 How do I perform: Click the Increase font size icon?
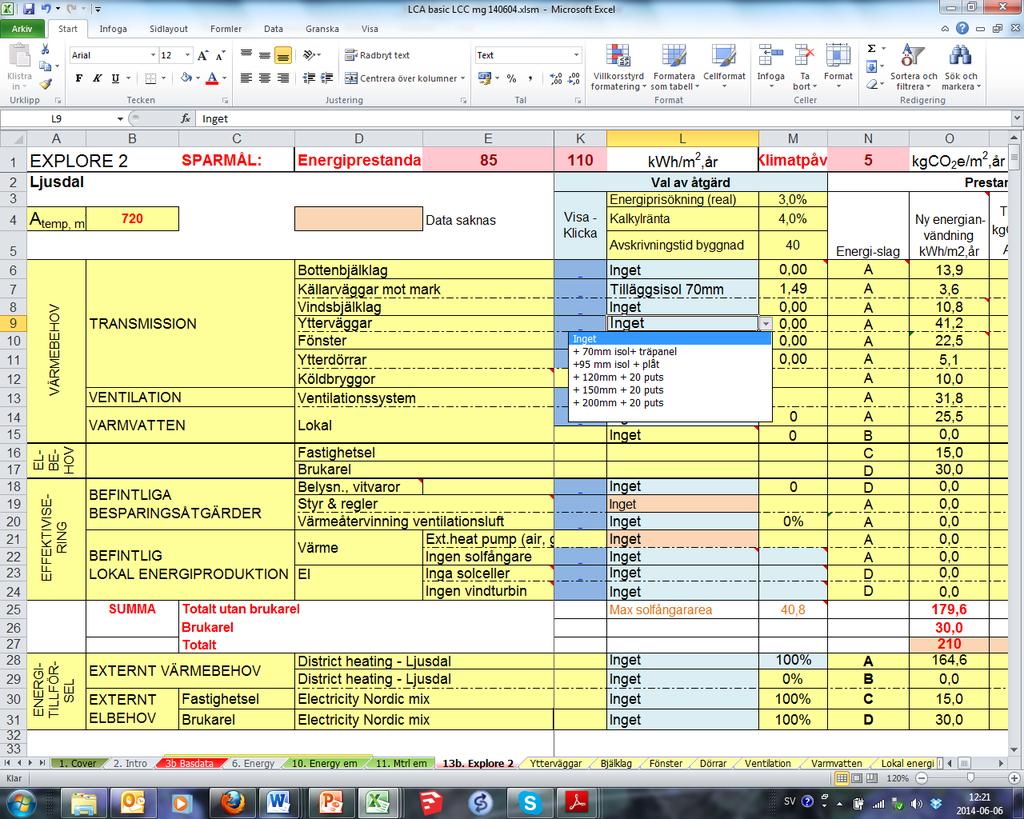tap(203, 56)
